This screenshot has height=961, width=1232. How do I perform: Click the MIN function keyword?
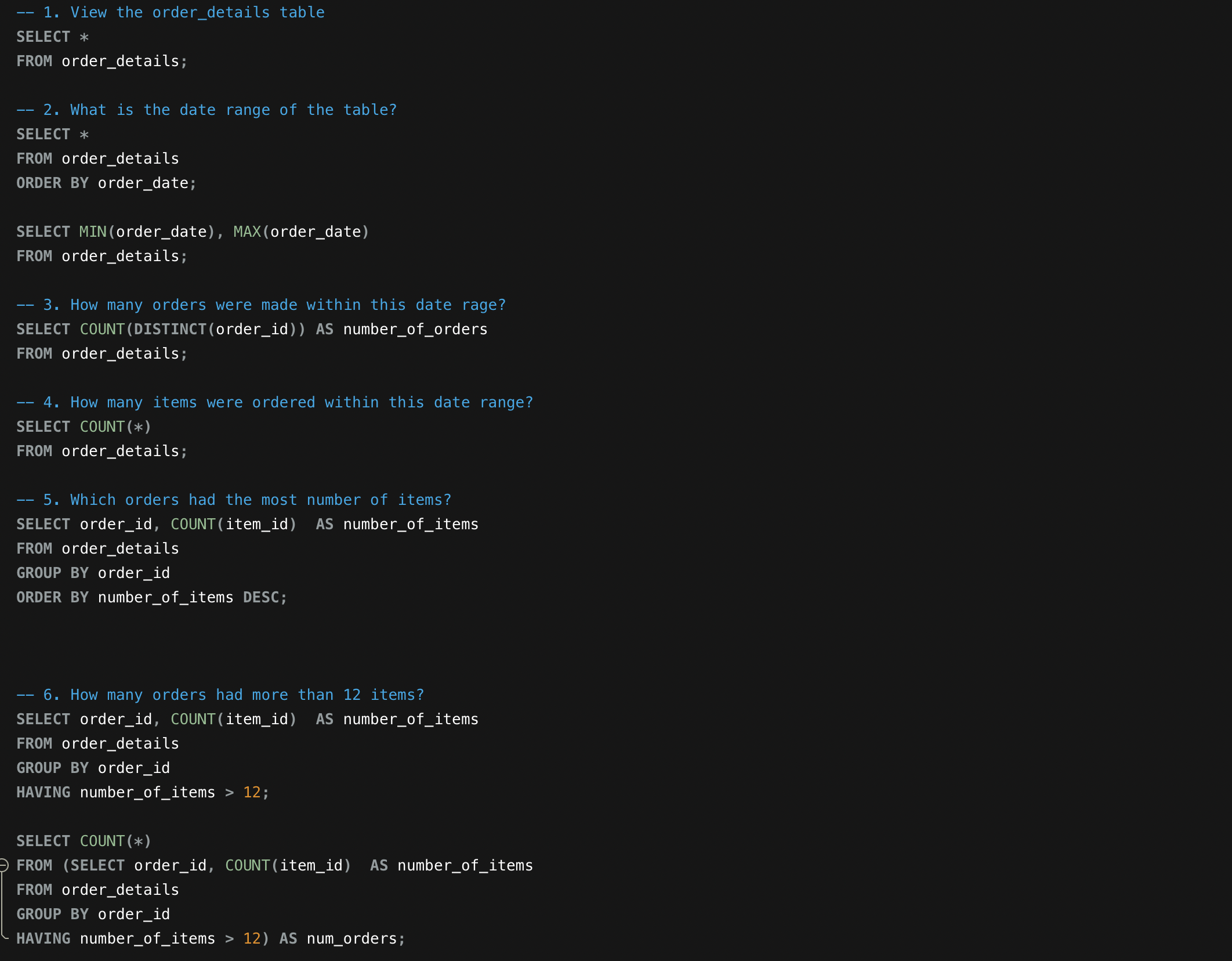[x=93, y=232]
